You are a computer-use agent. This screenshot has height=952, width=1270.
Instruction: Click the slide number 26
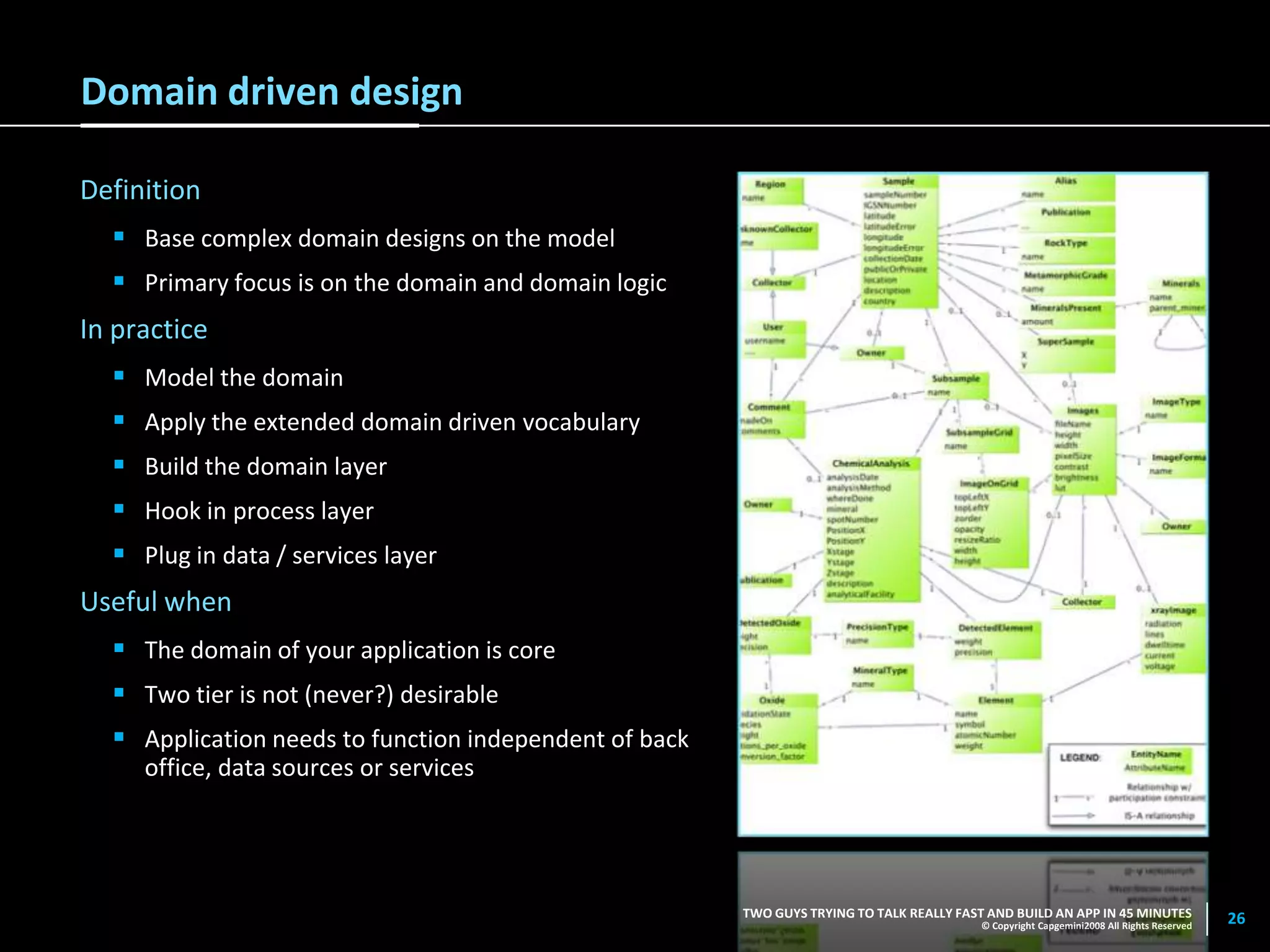[x=1236, y=919]
